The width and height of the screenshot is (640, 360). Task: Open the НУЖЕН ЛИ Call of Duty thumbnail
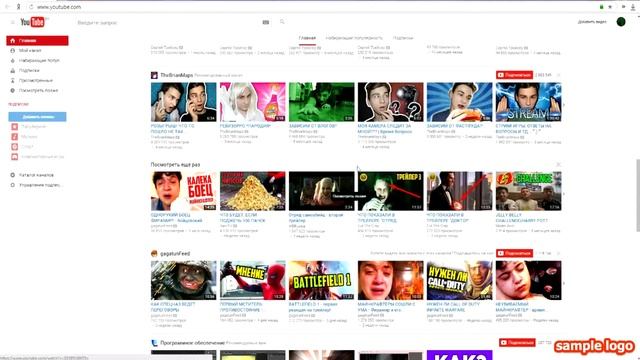tap(459, 280)
